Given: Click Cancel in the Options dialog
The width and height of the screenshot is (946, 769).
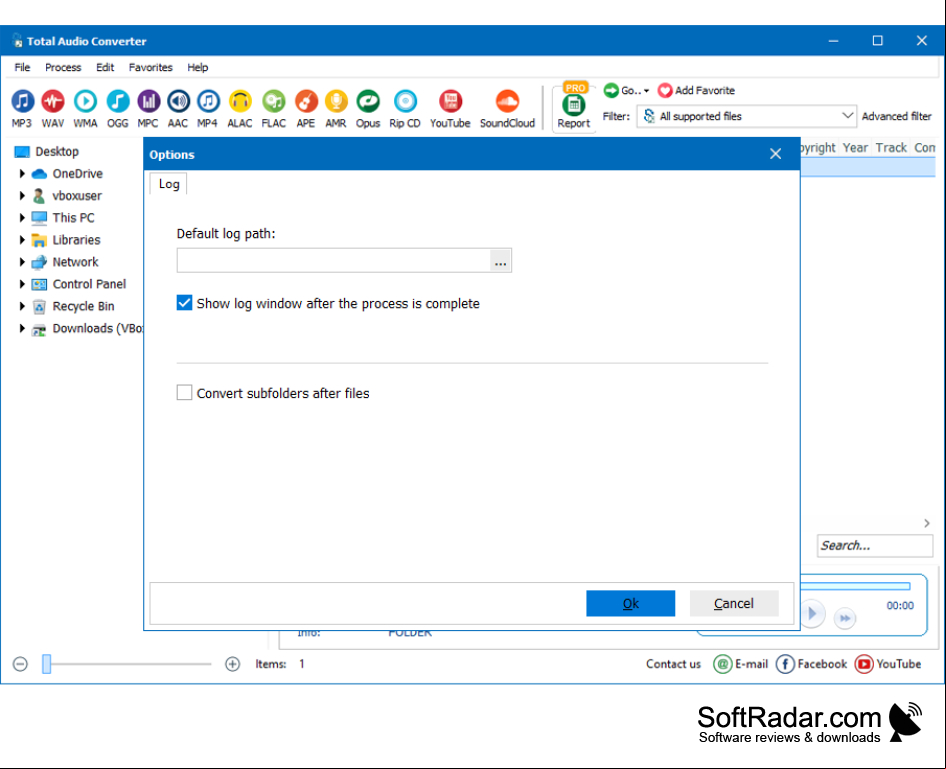Looking at the screenshot, I should tap(734, 603).
